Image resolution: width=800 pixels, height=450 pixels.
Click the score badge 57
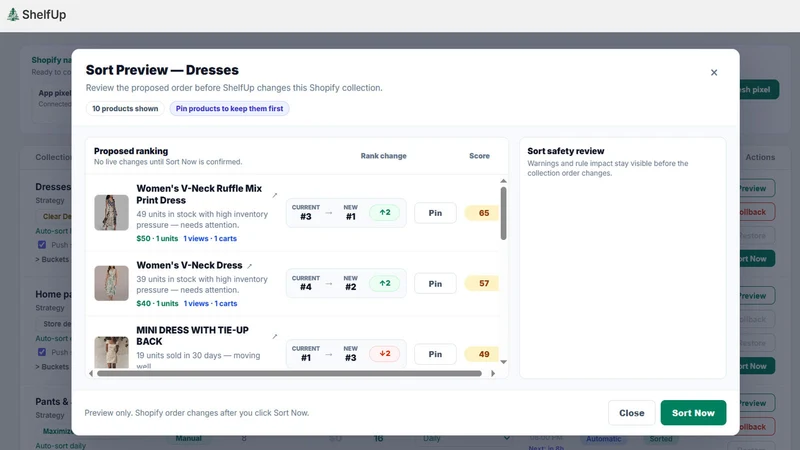pos(482,283)
